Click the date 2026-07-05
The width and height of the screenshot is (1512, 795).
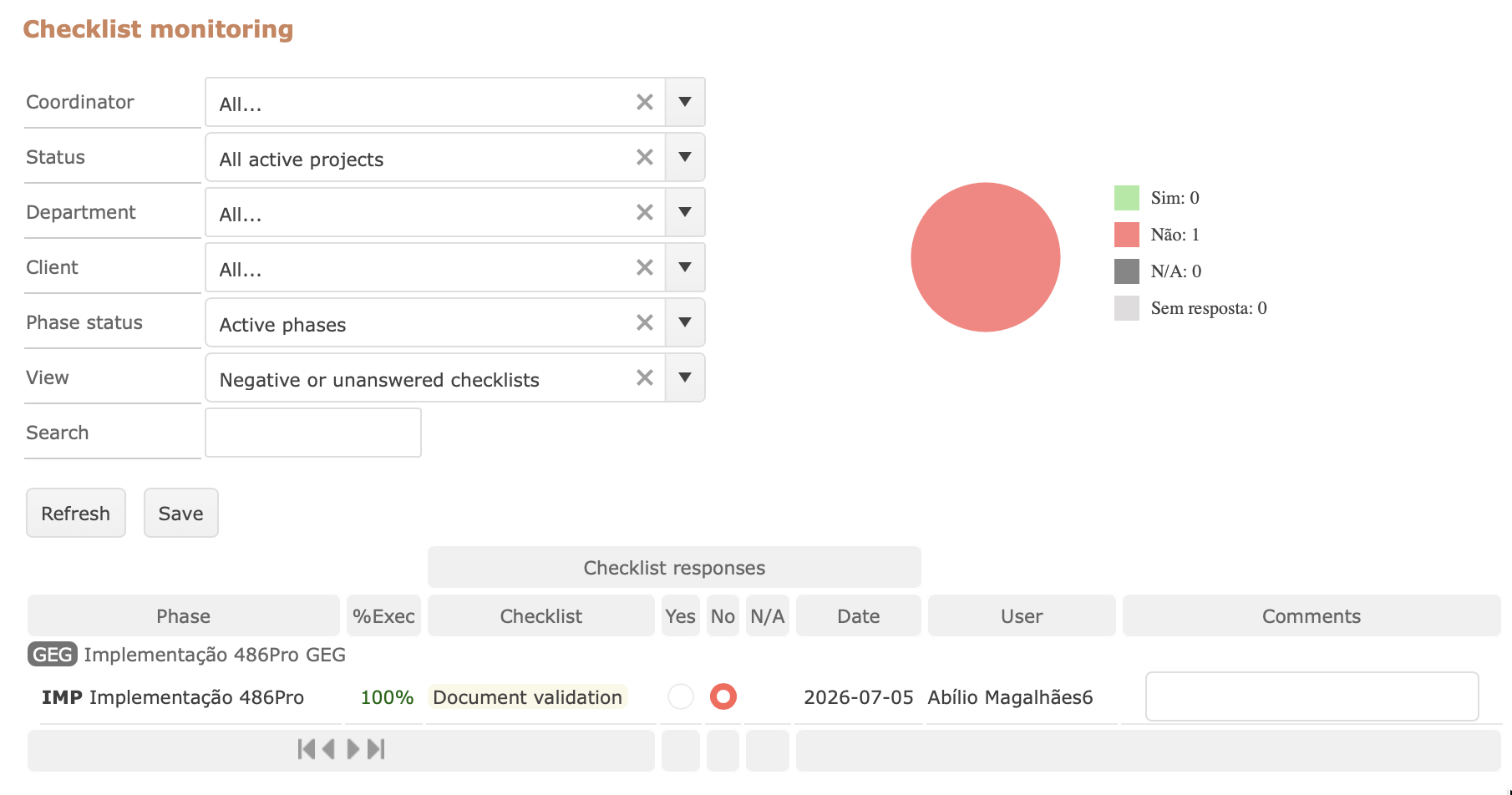tap(859, 697)
